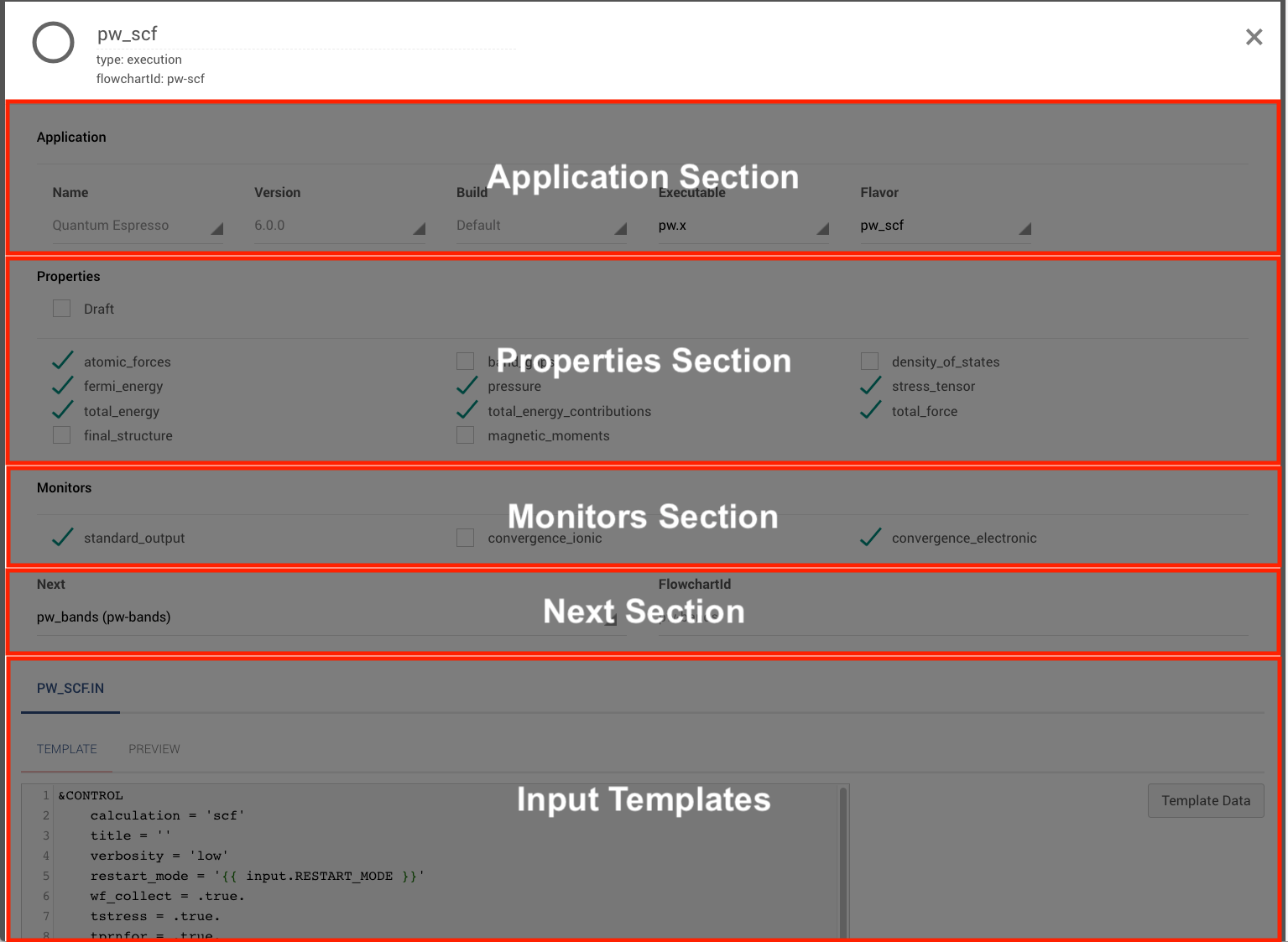Disable the stress_tensor property
Viewport: 1288px width, 942px height.
coord(869,385)
